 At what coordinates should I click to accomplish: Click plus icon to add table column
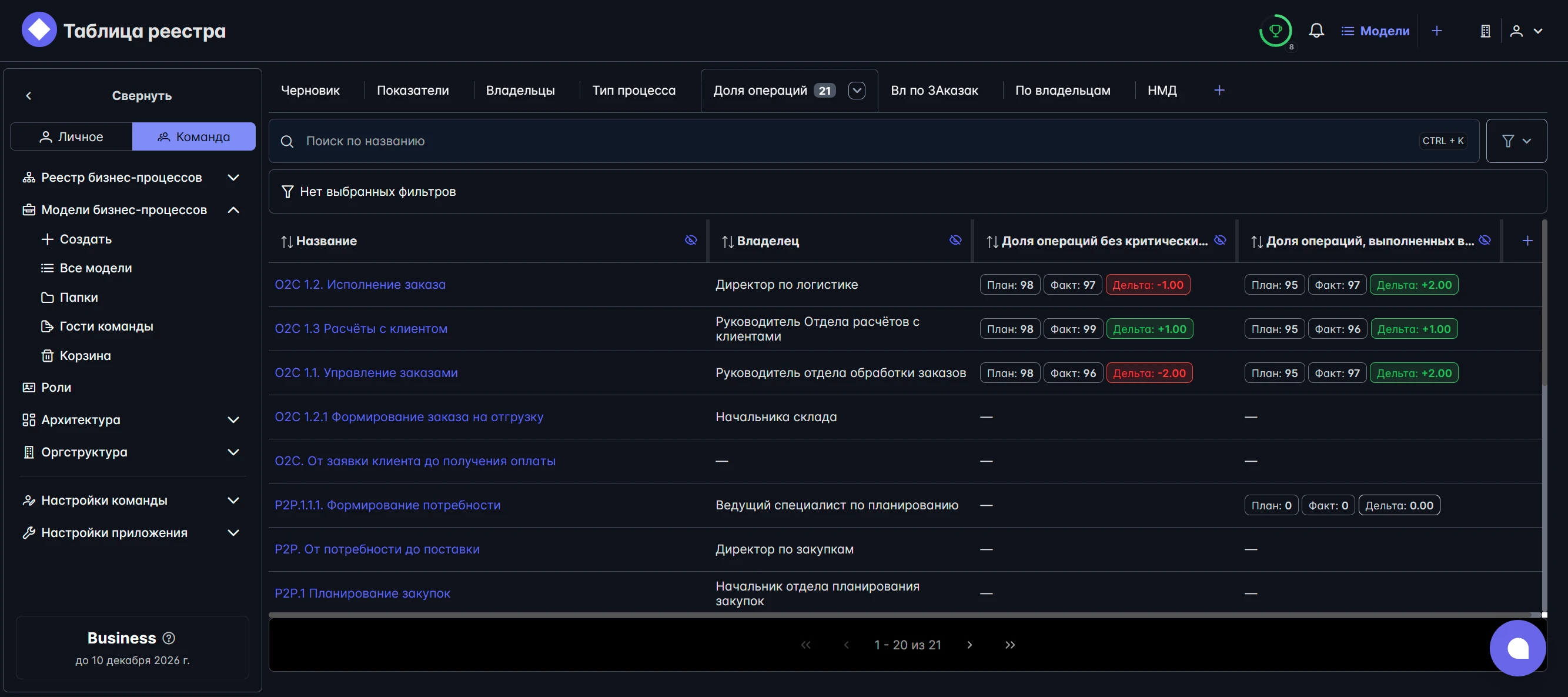tap(1527, 241)
